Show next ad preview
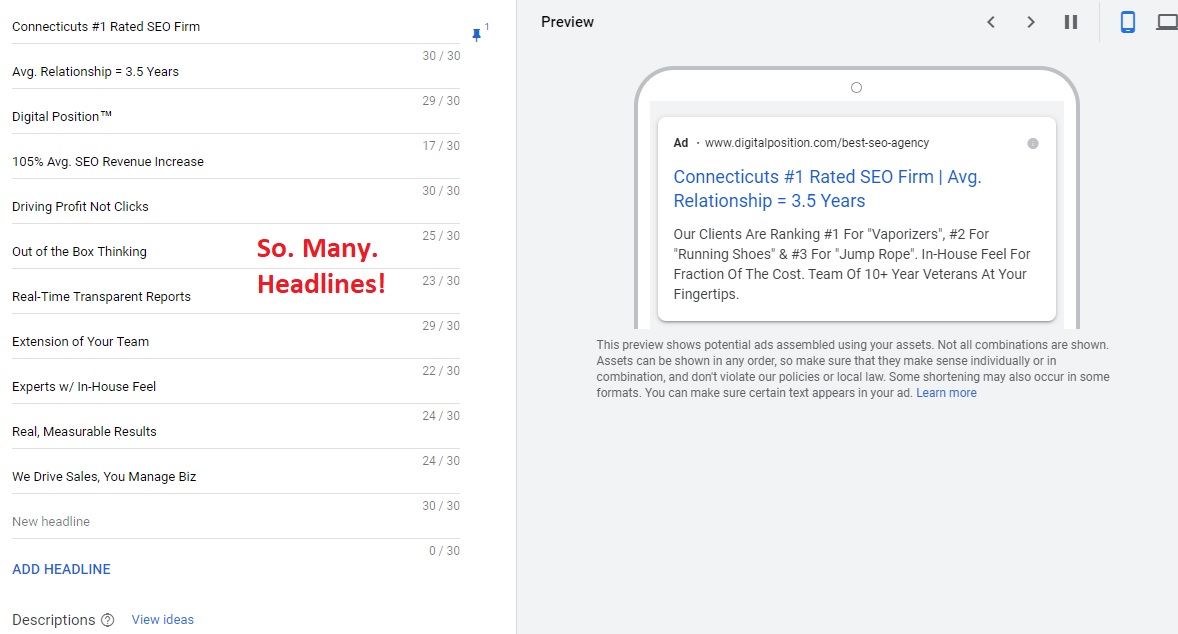The image size is (1178, 634). pyautogui.click(x=1031, y=23)
